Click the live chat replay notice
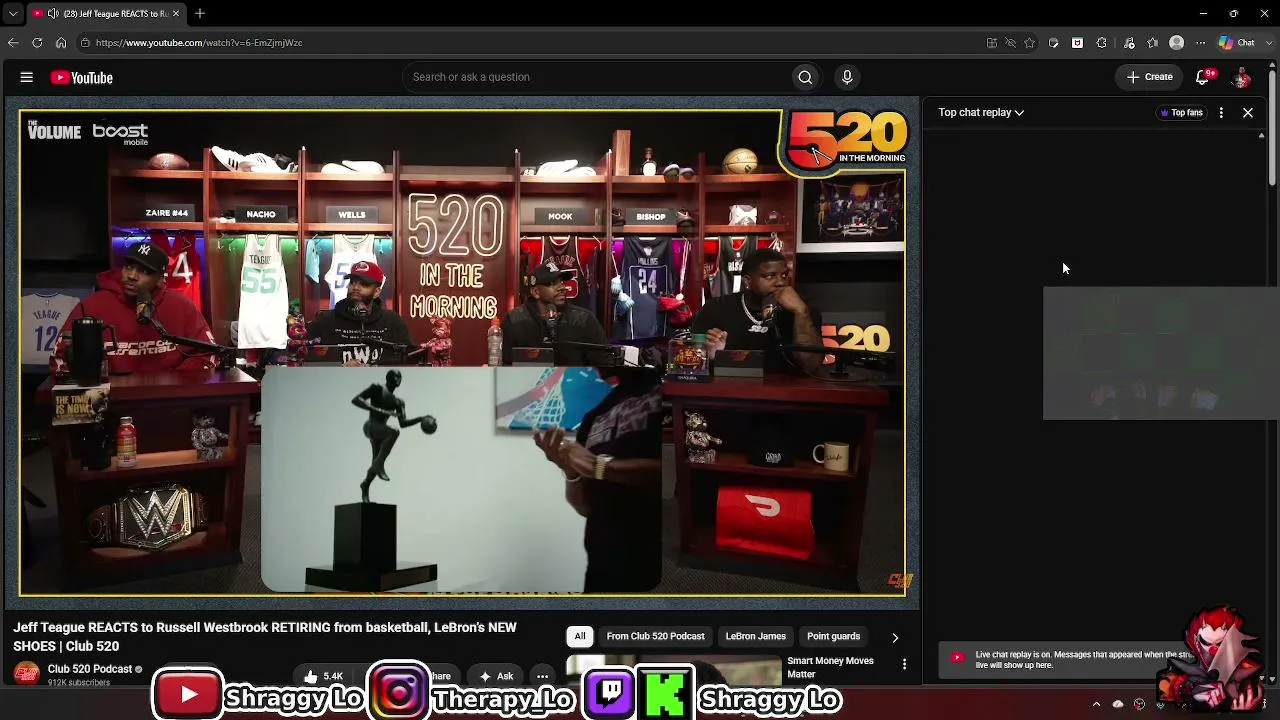The width and height of the screenshot is (1280, 720). (1085, 660)
